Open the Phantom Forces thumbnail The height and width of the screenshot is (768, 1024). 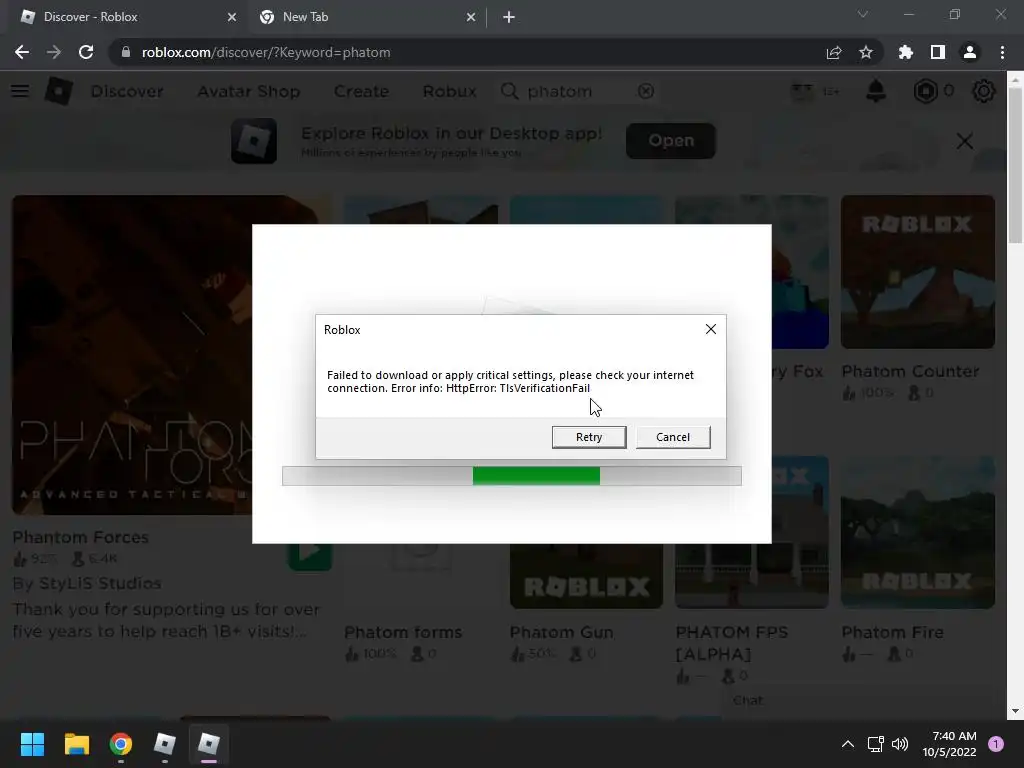click(132, 355)
